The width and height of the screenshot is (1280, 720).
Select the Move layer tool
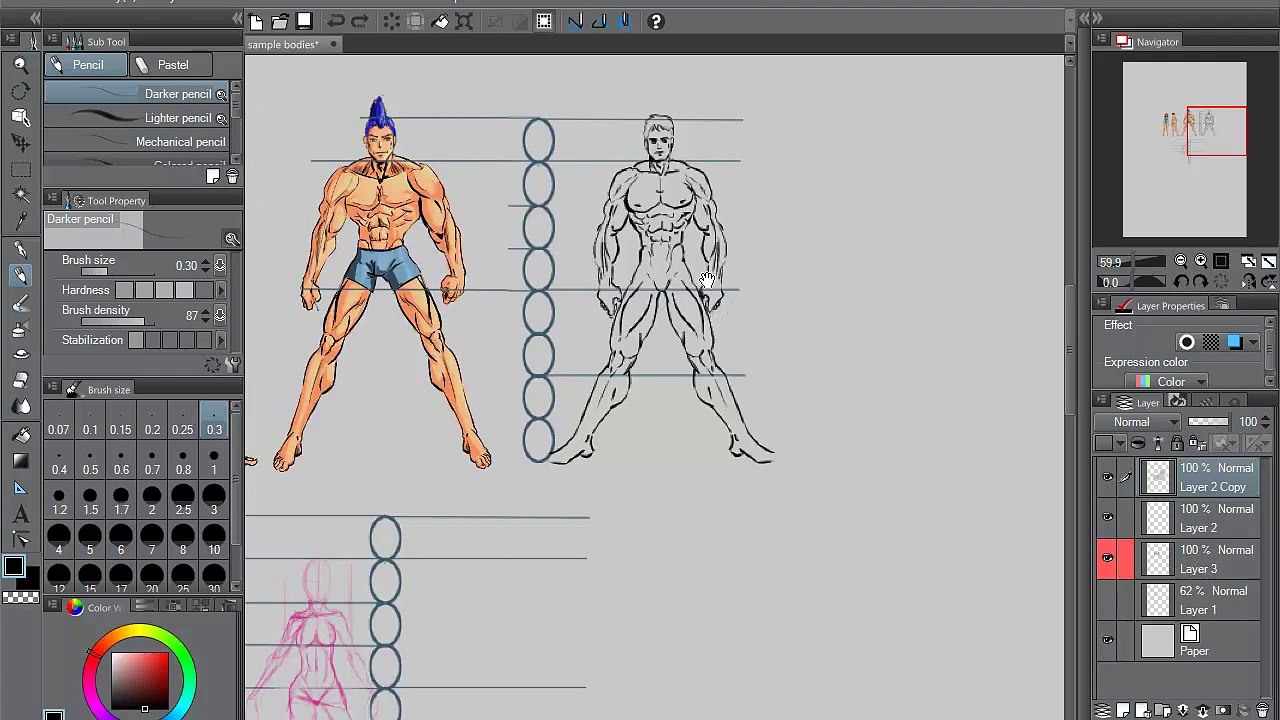(x=20, y=143)
